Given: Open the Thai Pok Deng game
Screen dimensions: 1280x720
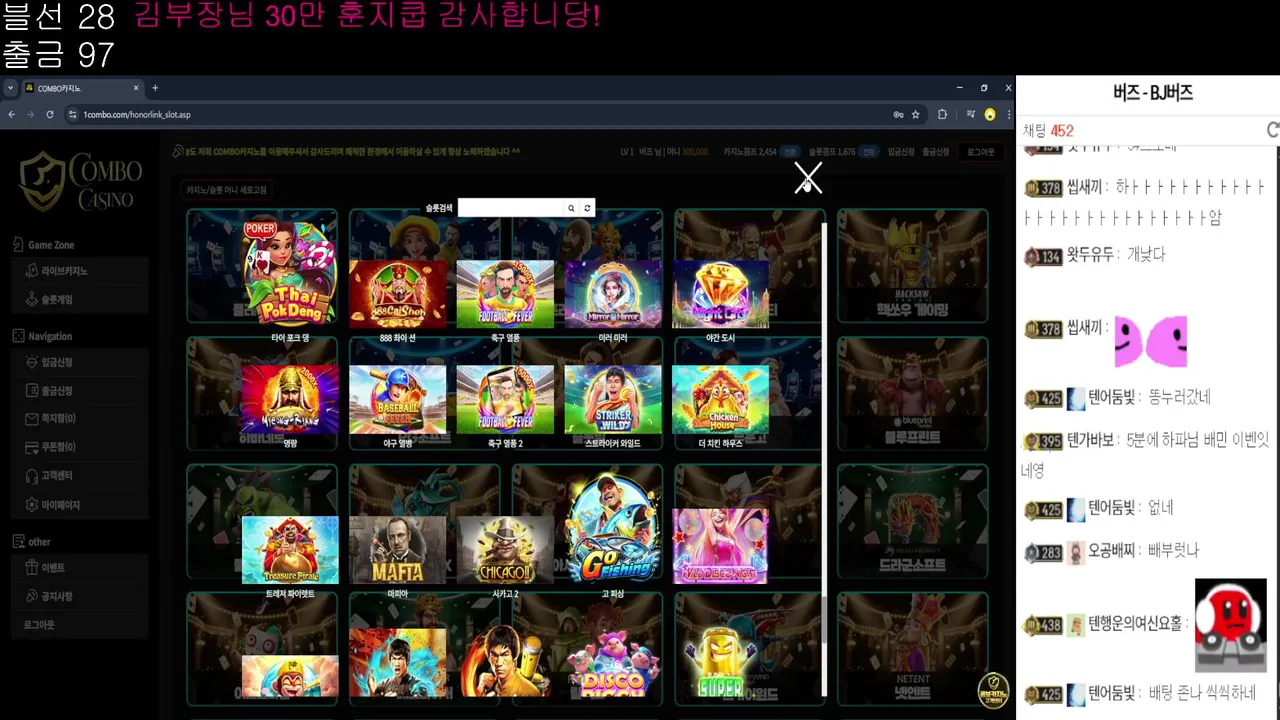Looking at the screenshot, I should (290, 274).
